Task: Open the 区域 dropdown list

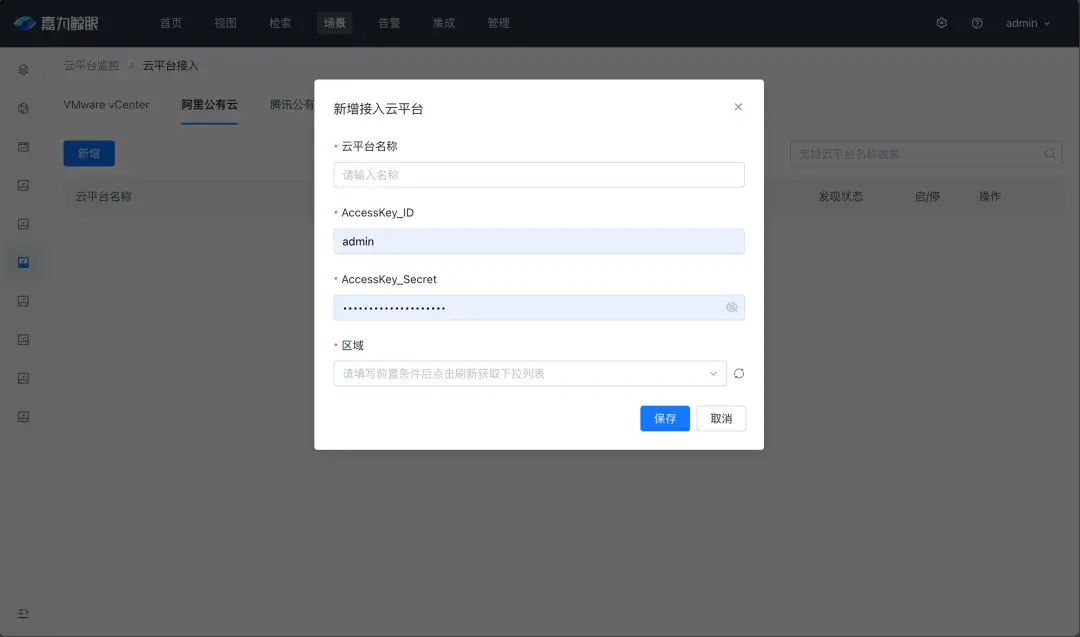Action: (530, 373)
